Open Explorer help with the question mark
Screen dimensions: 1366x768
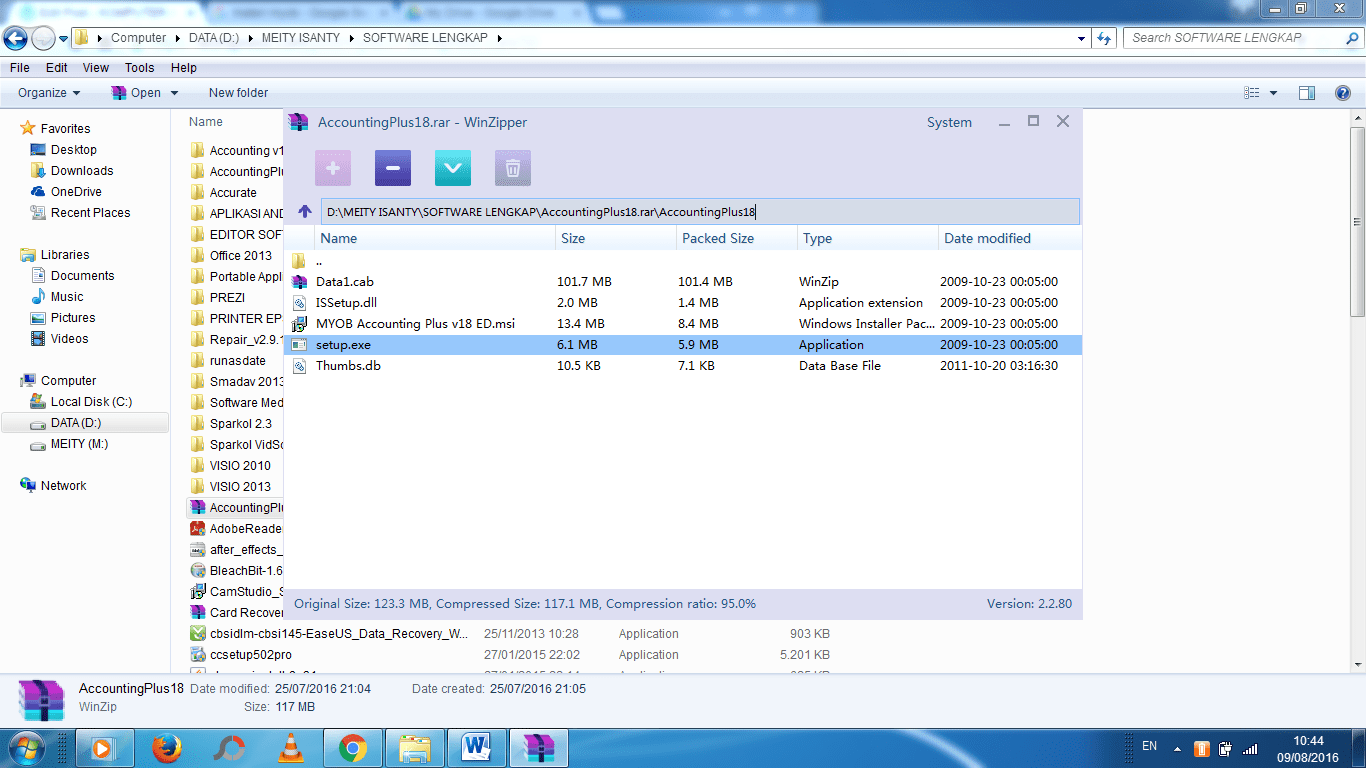[x=1343, y=93]
